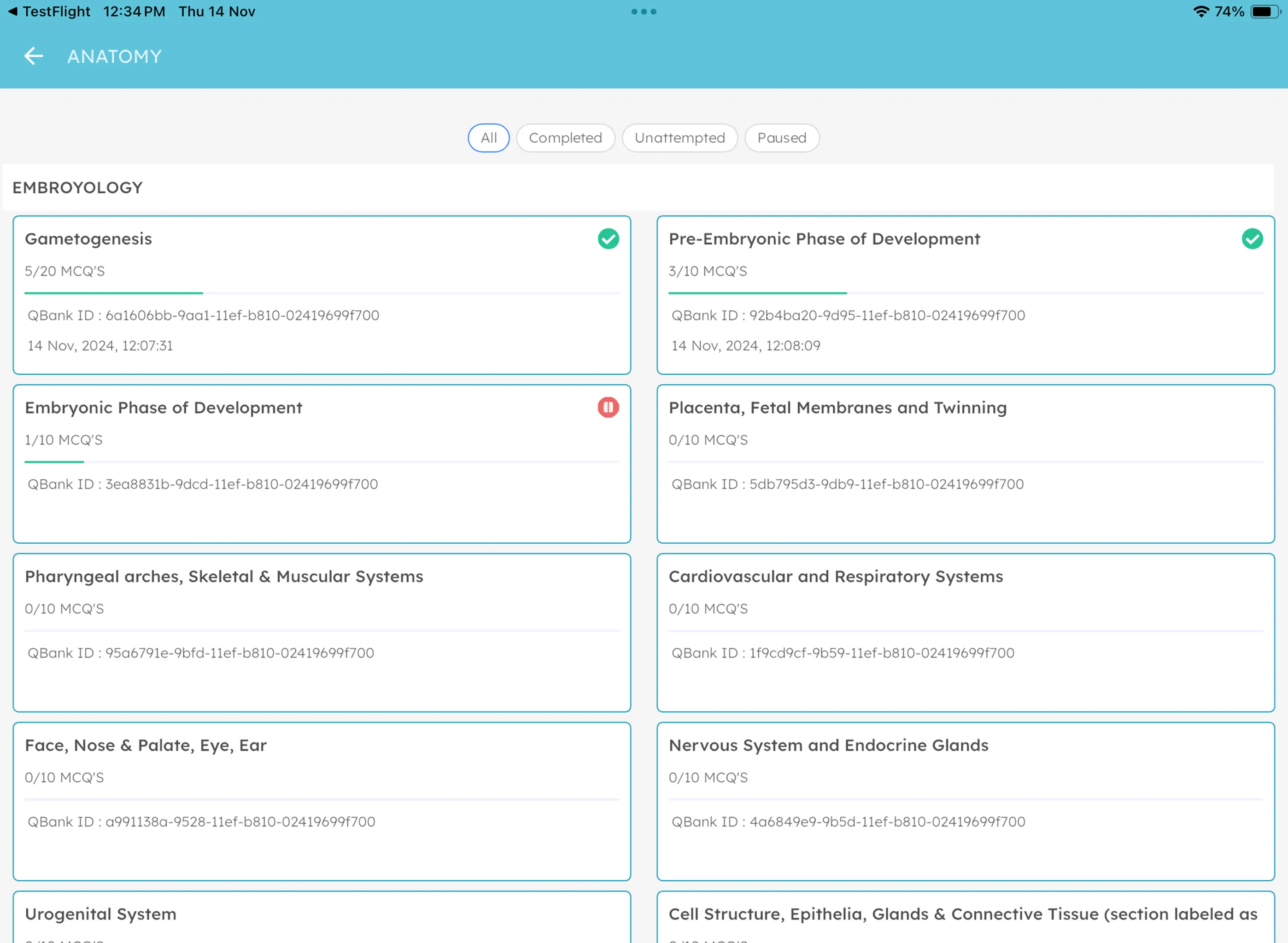Tap the timestamp 14 Nov, 2024, 12:08:09

[746, 346]
